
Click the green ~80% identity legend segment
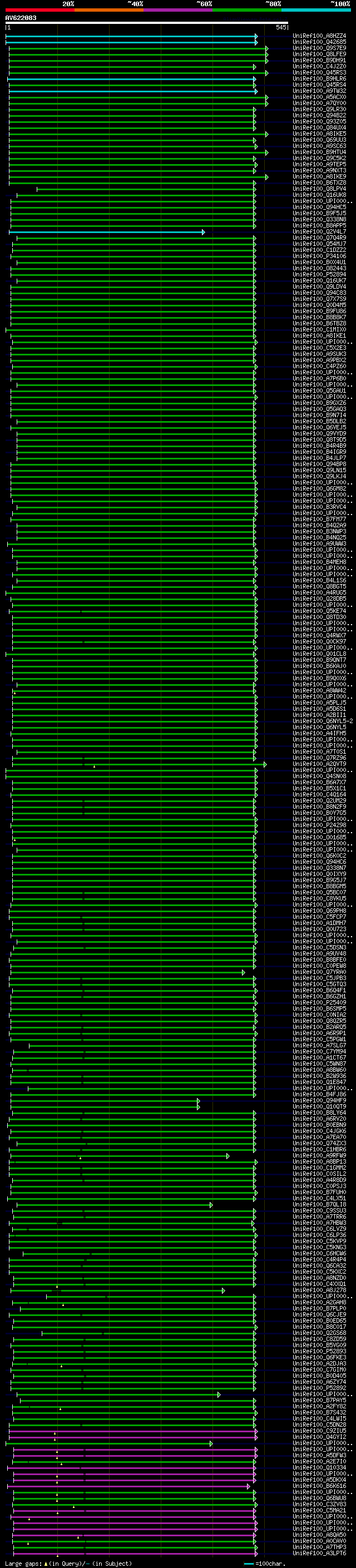(x=247, y=10)
